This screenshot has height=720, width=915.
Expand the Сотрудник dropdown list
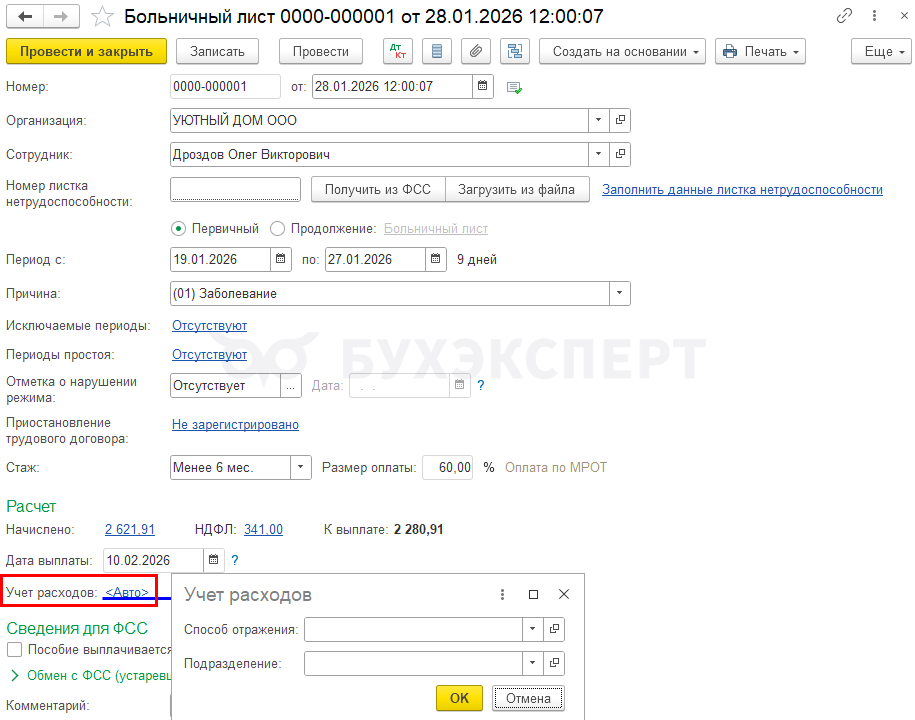pyautogui.click(x=599, y=154)
